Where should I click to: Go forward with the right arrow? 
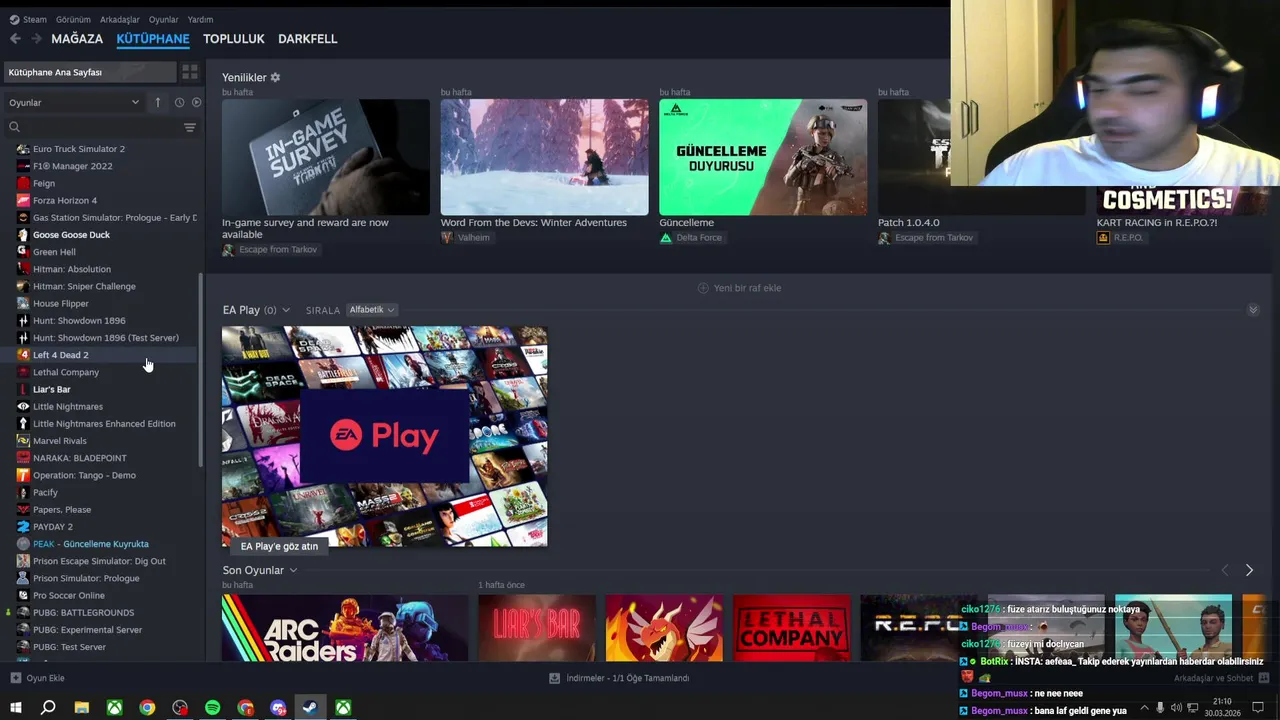[37, 38]
